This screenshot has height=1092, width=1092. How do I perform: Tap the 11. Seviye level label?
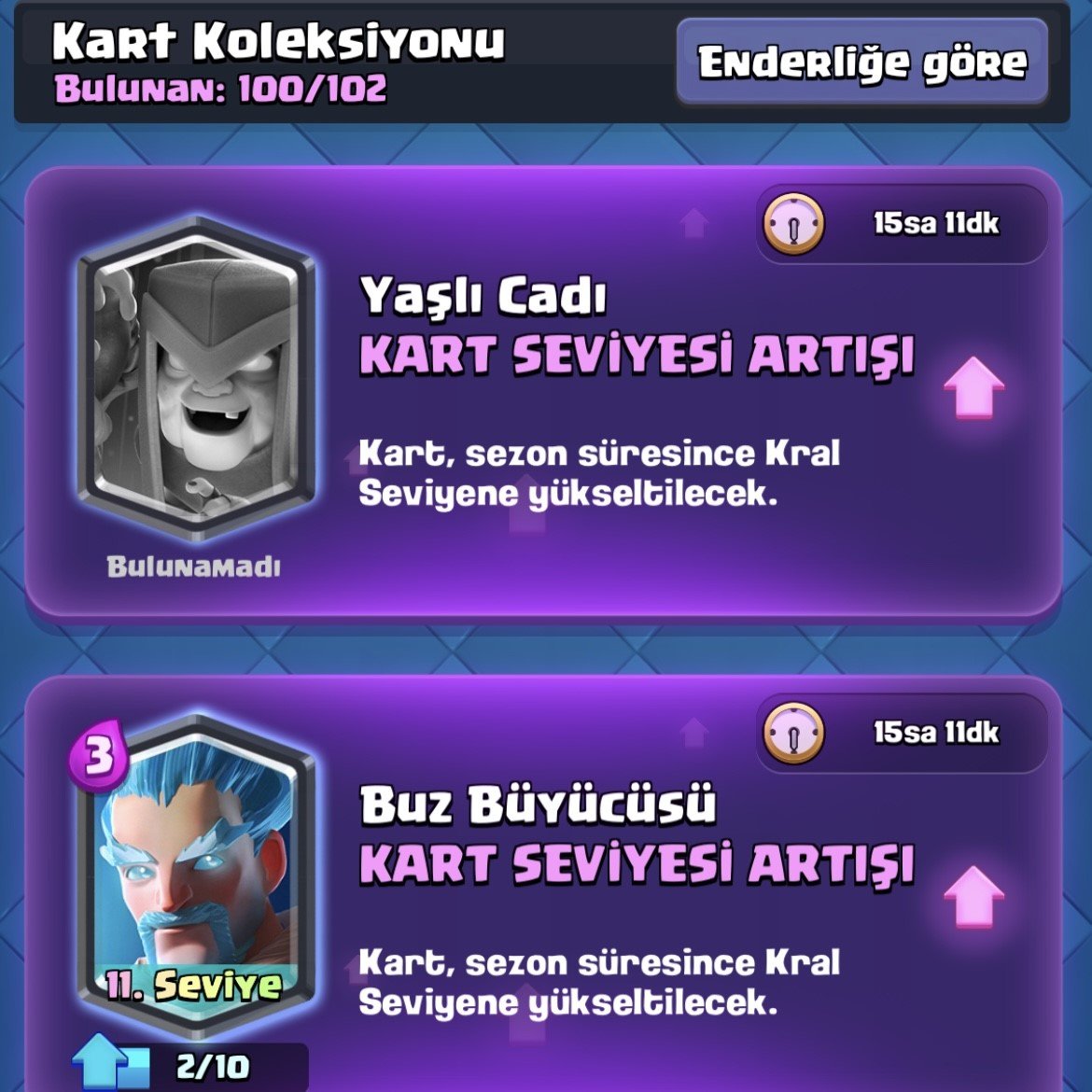193,985
